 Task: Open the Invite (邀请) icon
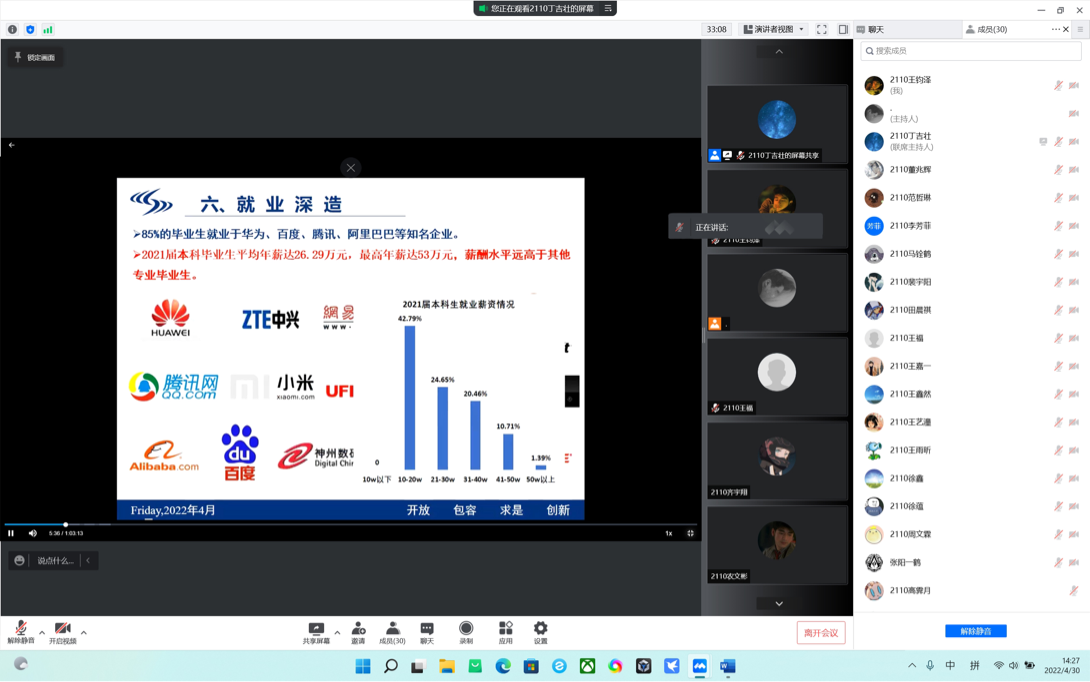[358, 630]
